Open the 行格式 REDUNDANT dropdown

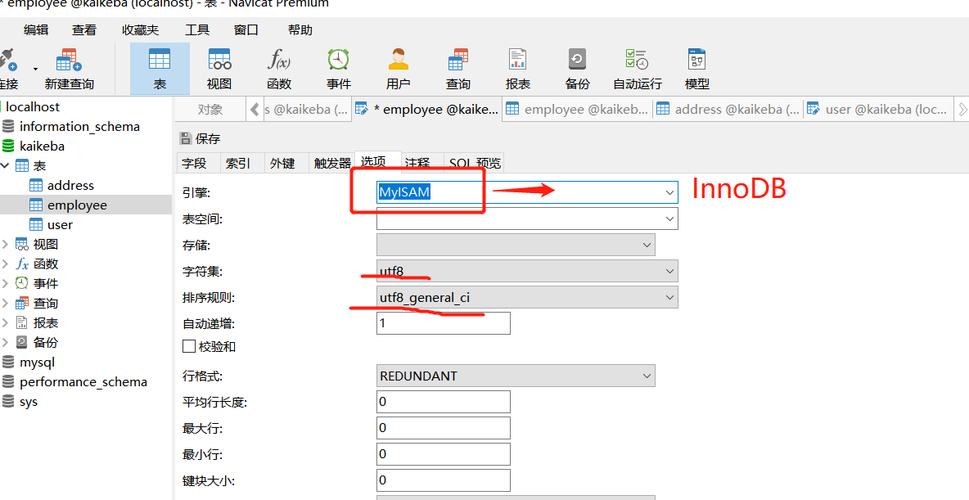point(647,375)
